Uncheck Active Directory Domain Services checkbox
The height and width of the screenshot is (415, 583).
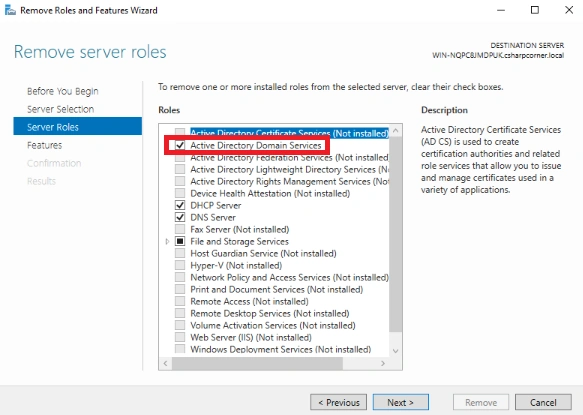click(180, 145)
